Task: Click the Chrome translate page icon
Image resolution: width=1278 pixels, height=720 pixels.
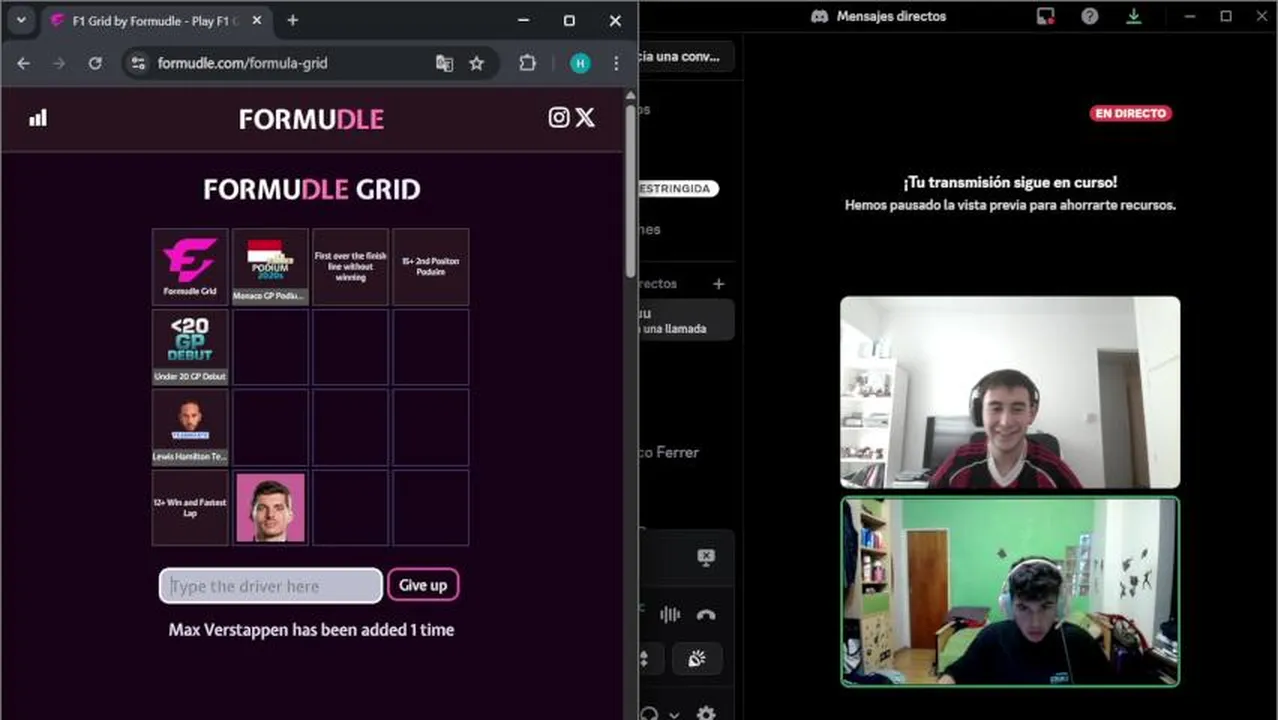Action: (x=444, y=63)
